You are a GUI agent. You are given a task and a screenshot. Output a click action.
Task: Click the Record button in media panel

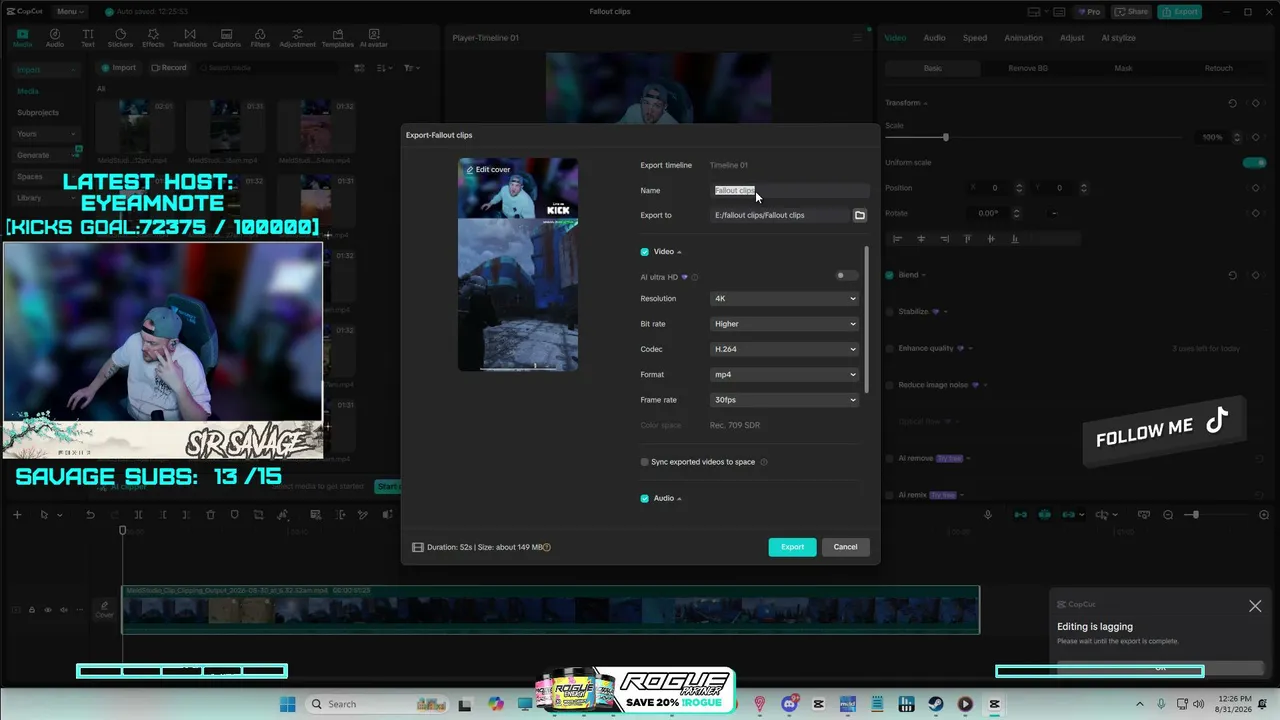click(169, 68)
